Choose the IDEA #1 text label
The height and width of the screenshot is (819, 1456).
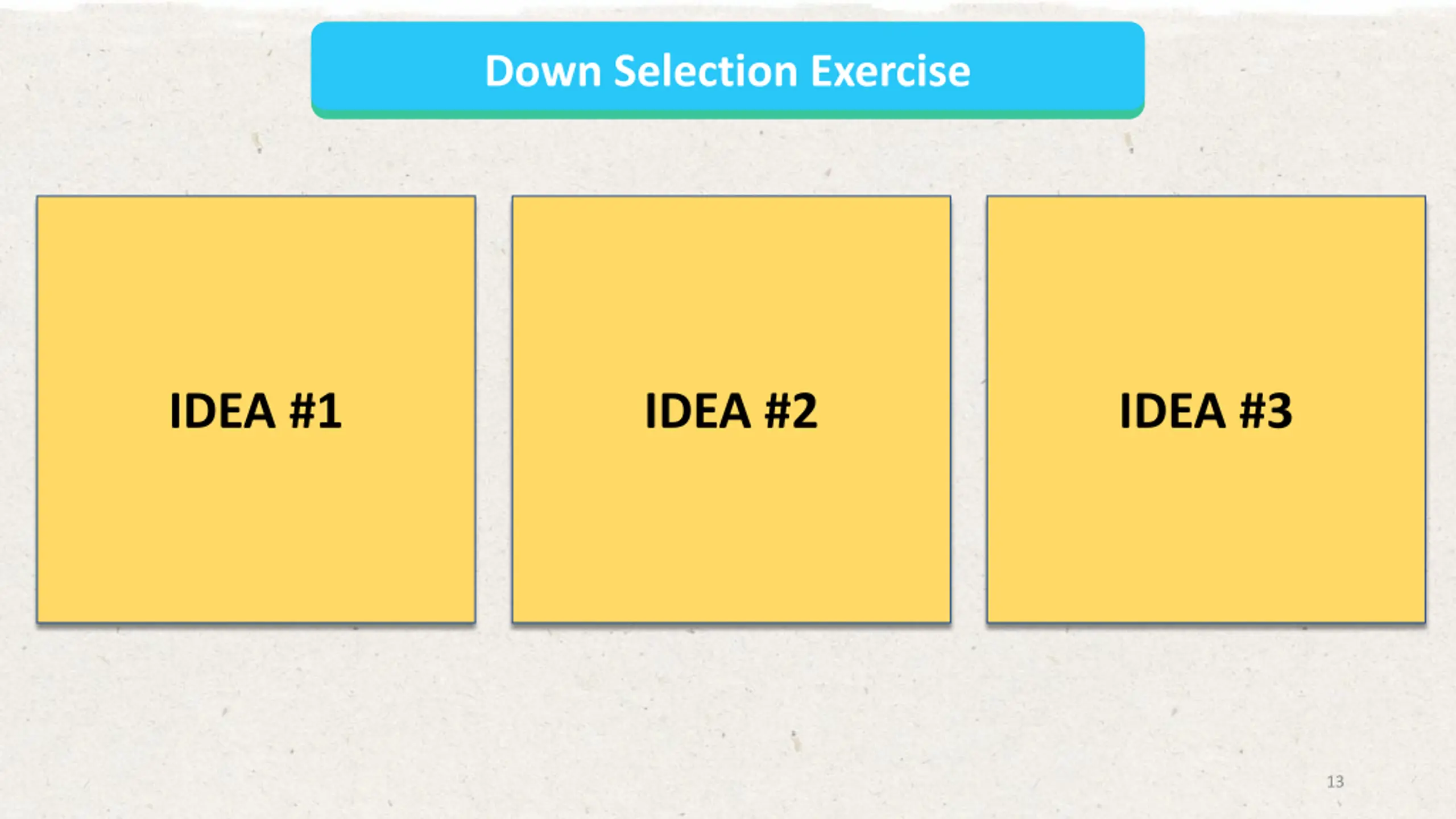(x=256, y=411)
